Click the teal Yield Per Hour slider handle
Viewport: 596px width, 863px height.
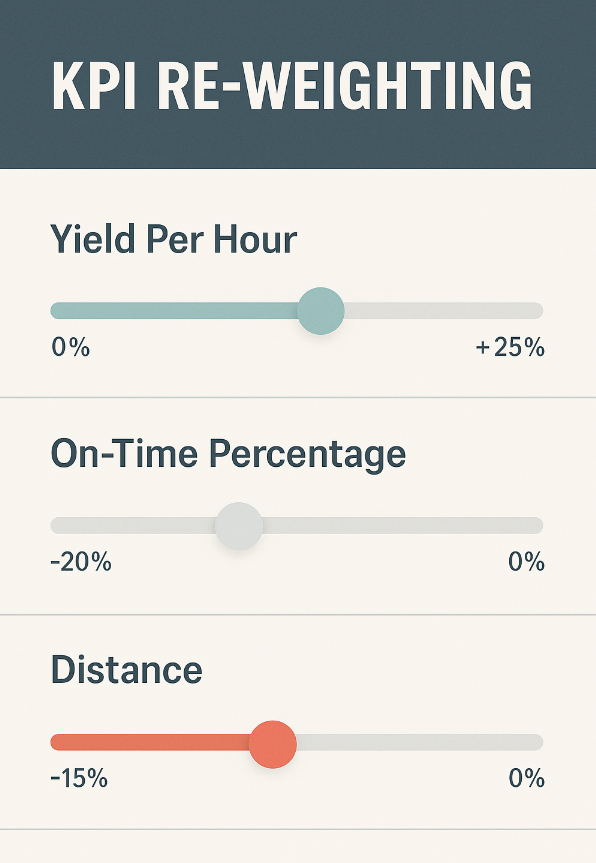321,311
